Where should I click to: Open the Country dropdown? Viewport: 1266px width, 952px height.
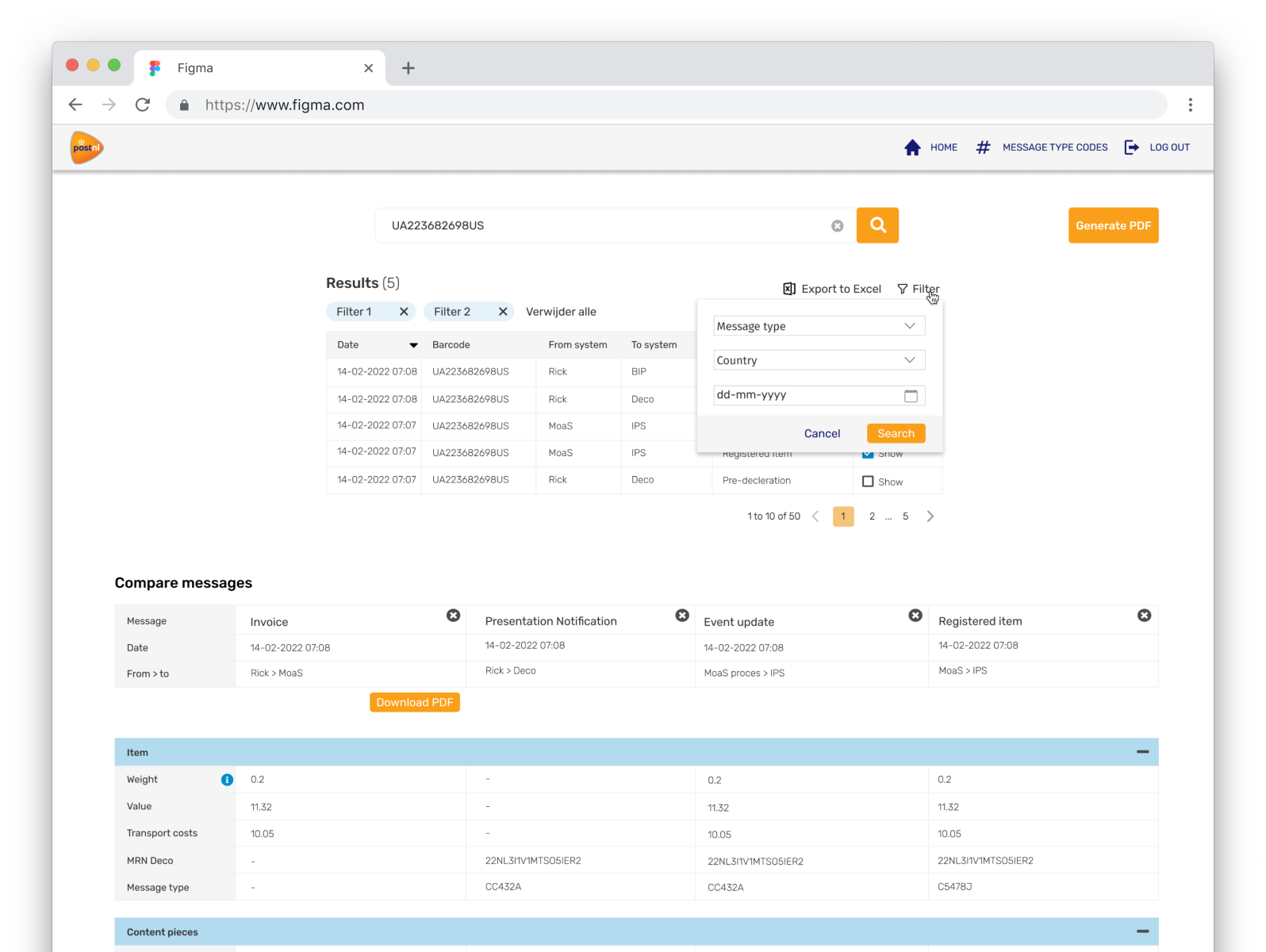point(819,360)
